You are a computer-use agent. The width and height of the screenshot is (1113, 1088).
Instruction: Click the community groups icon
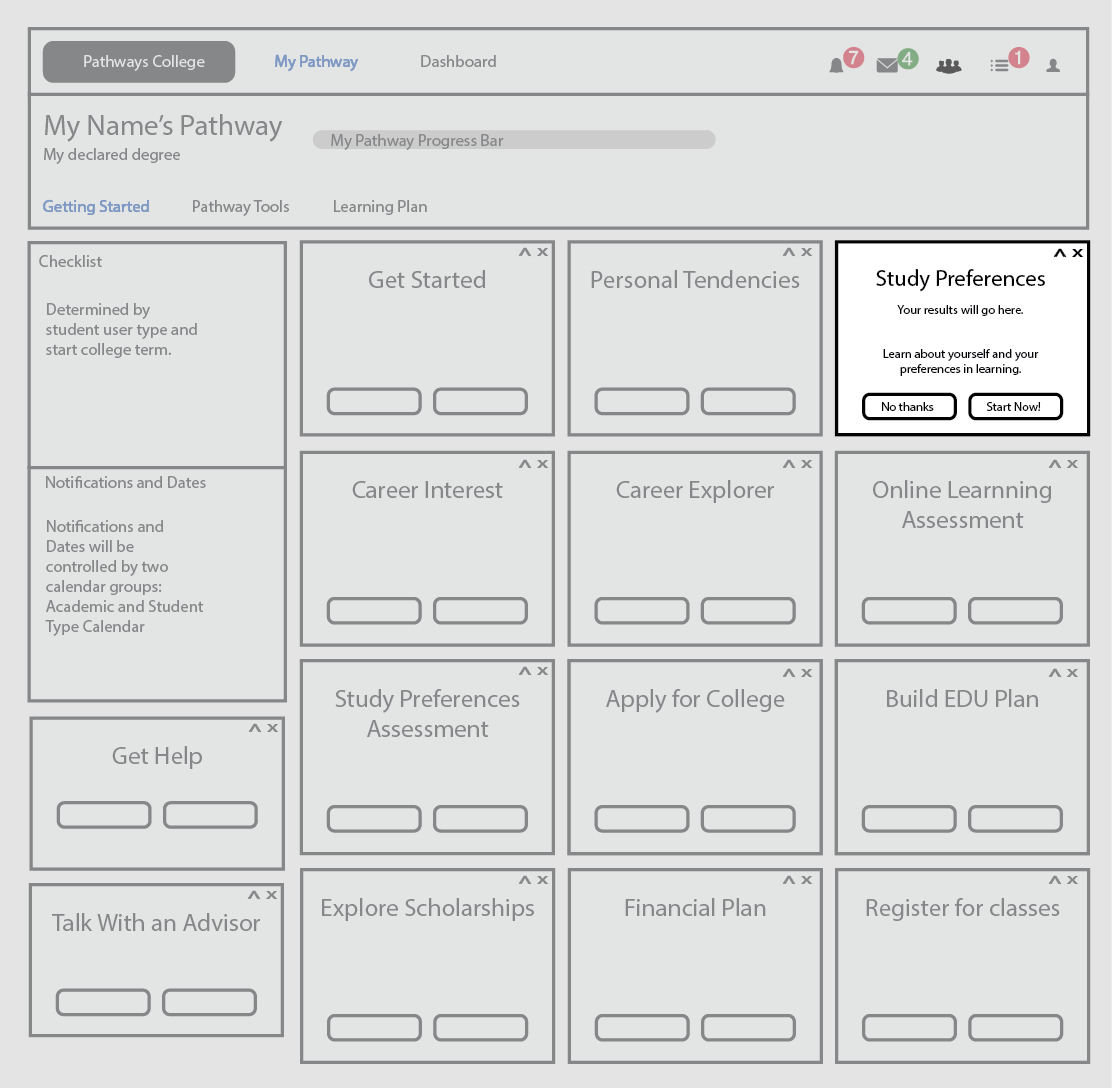tap(947, 64)
